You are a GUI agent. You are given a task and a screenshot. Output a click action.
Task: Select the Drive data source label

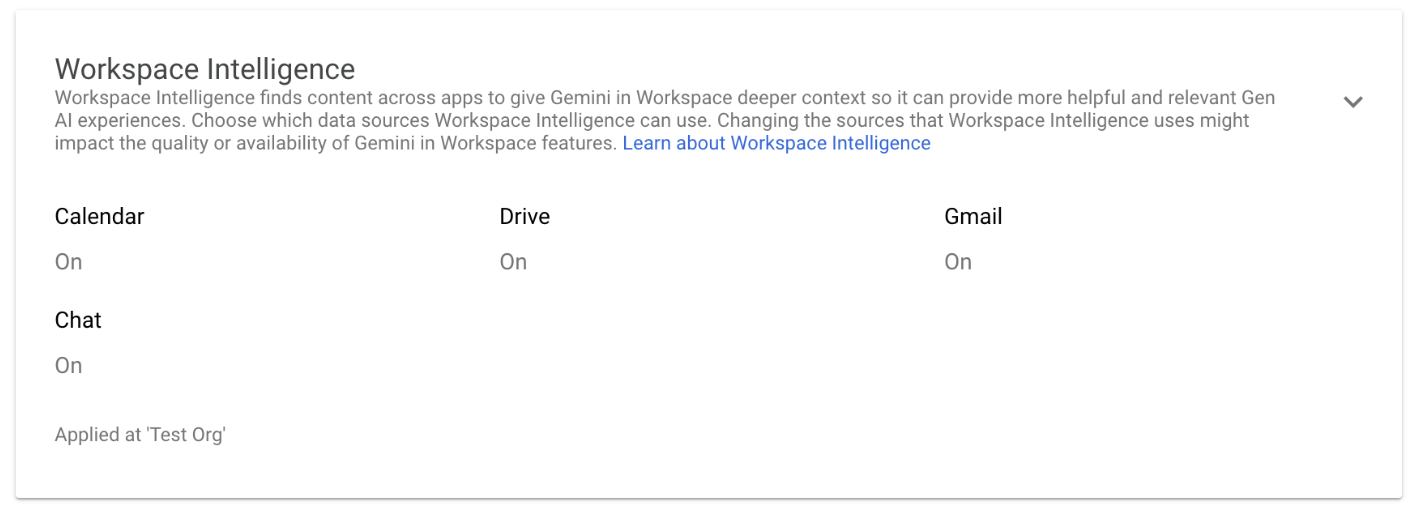[x=525, y=216]
